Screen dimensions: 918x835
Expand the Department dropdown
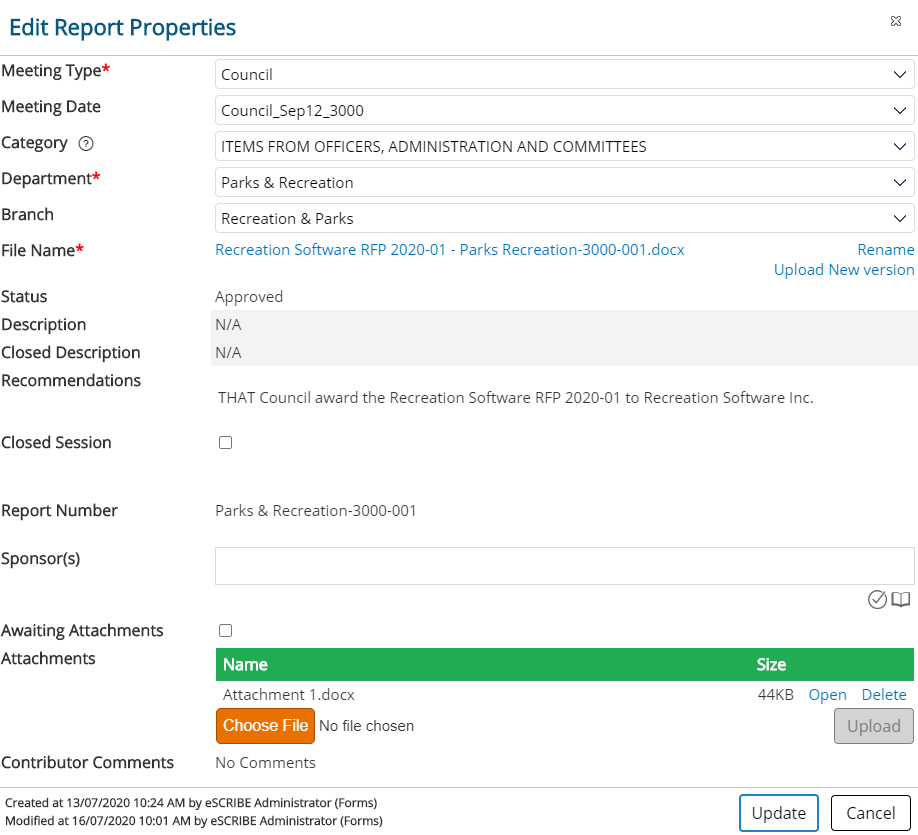click(564, 183)
